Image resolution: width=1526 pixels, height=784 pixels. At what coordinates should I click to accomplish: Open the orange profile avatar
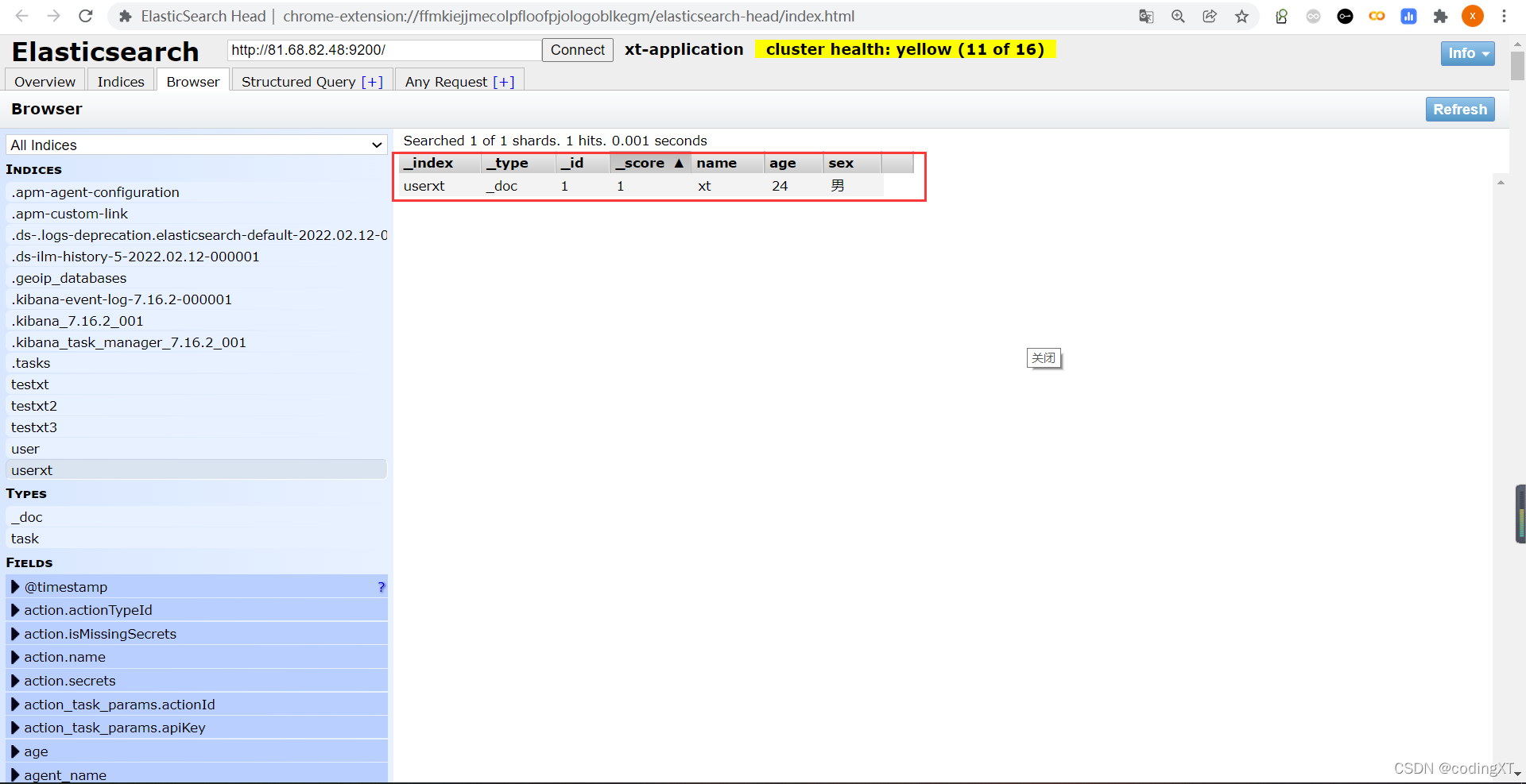(1472, 16)
